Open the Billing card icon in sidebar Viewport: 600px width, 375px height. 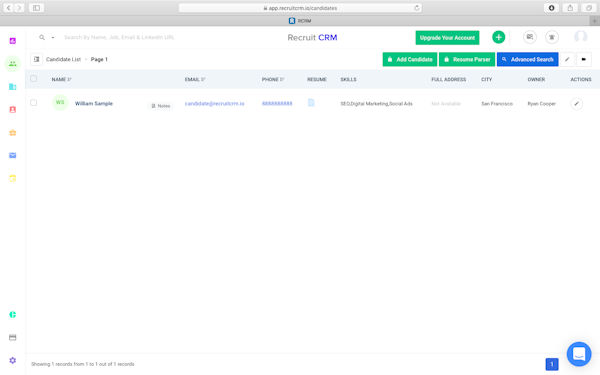tap(13, 338)
